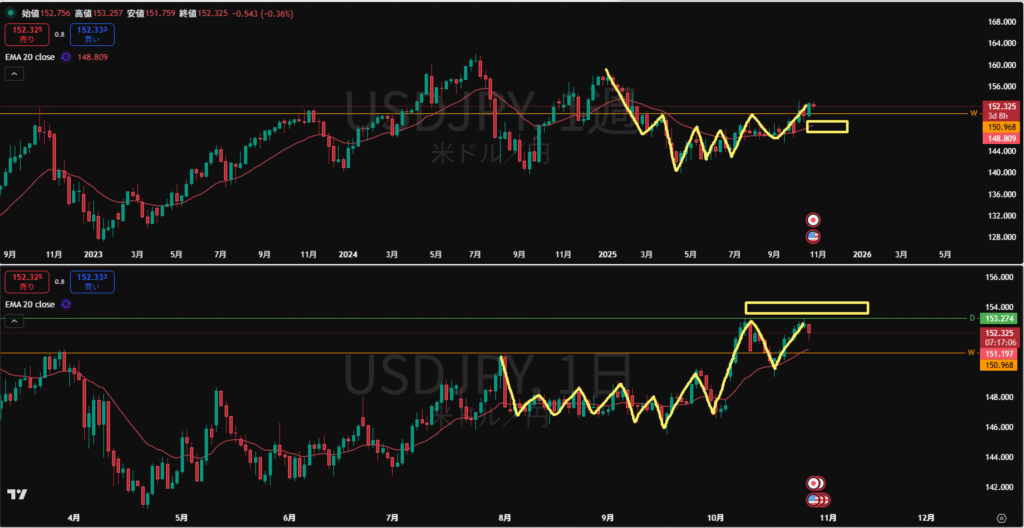
Task: Open the US economic event flag in top chart
Action: (x=814, y=236)
